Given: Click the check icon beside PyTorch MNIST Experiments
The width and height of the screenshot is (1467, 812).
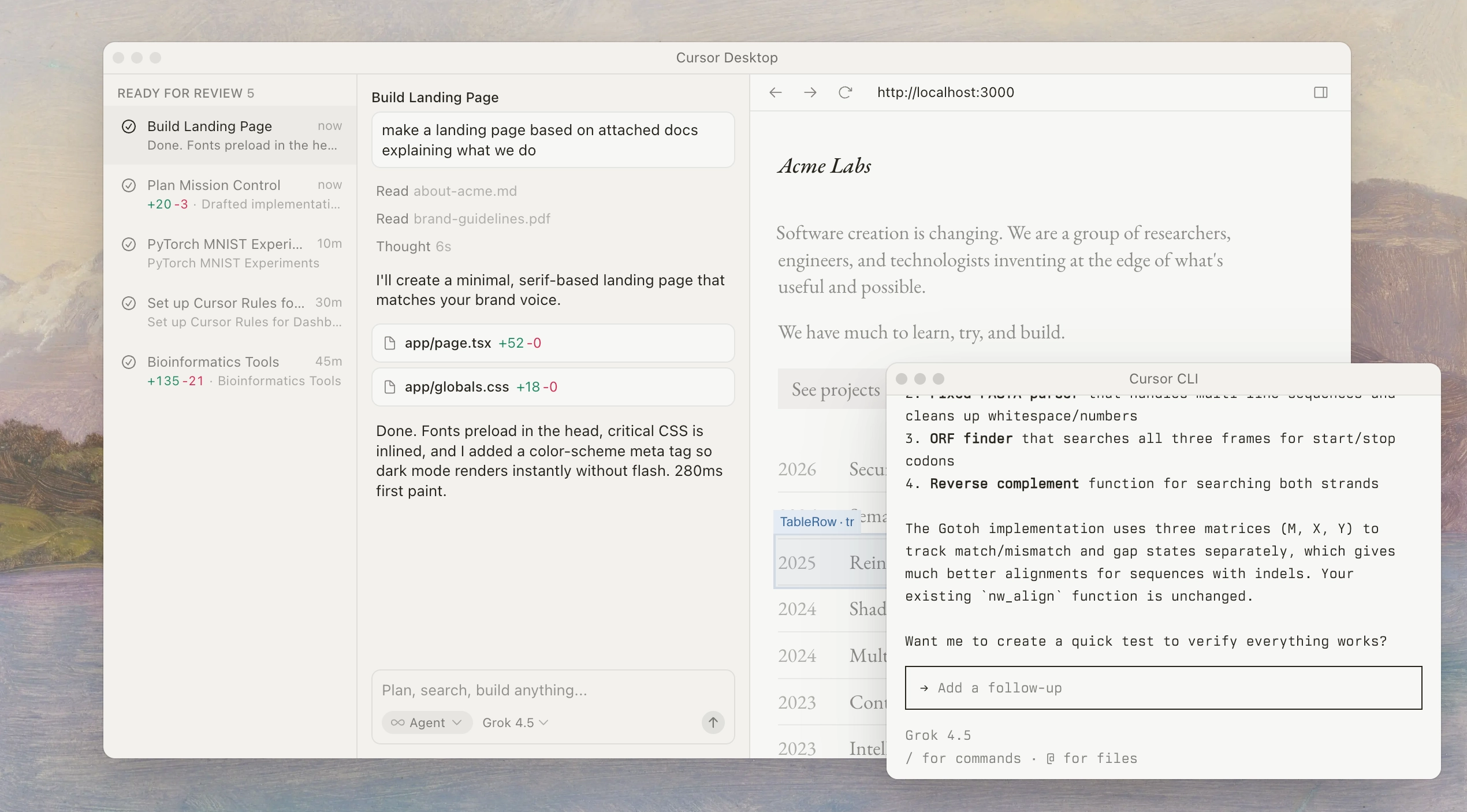Looking at the screenshot, I should click(129, 244).
